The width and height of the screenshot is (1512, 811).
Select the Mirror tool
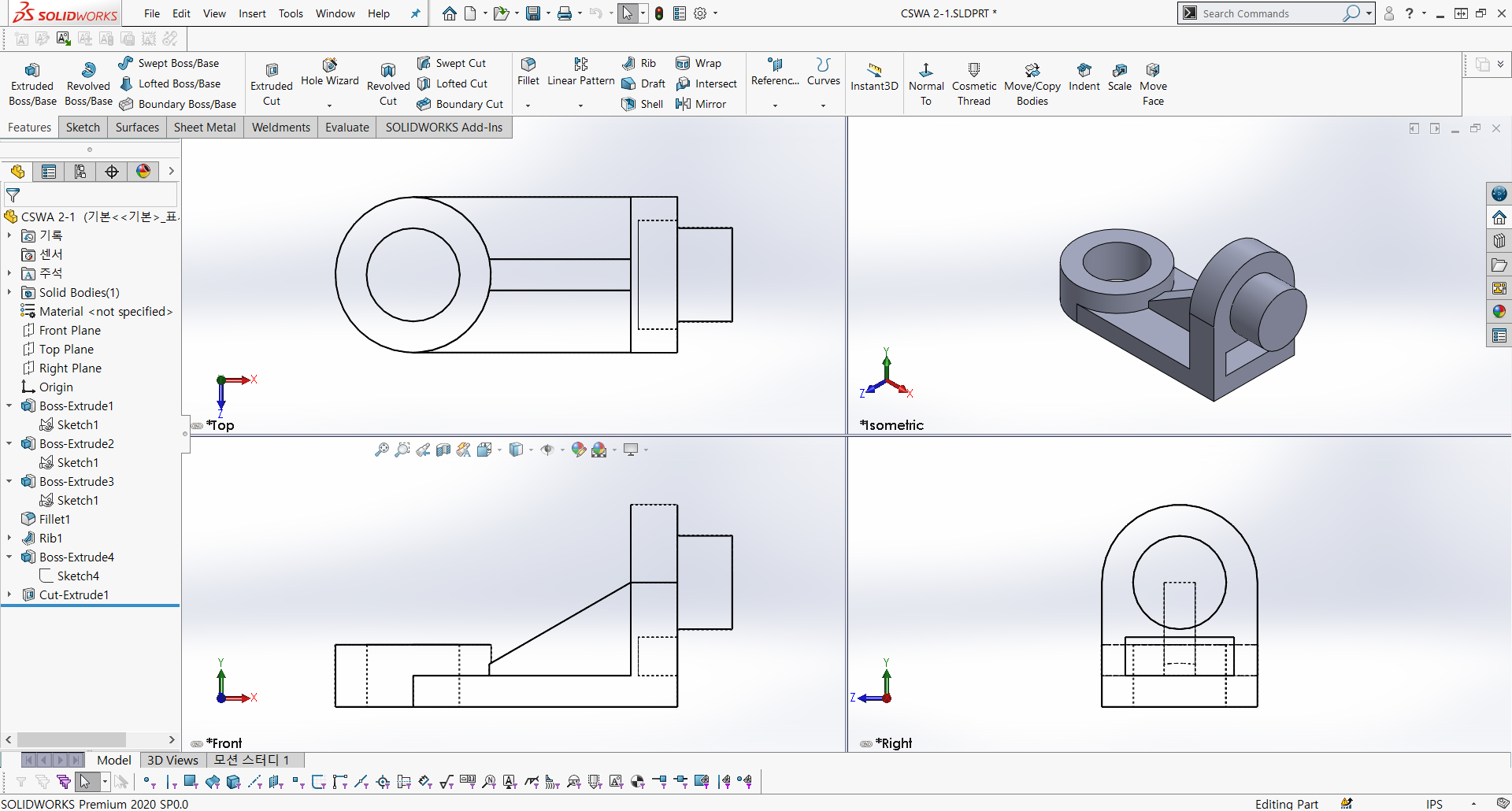click(701, 104)
